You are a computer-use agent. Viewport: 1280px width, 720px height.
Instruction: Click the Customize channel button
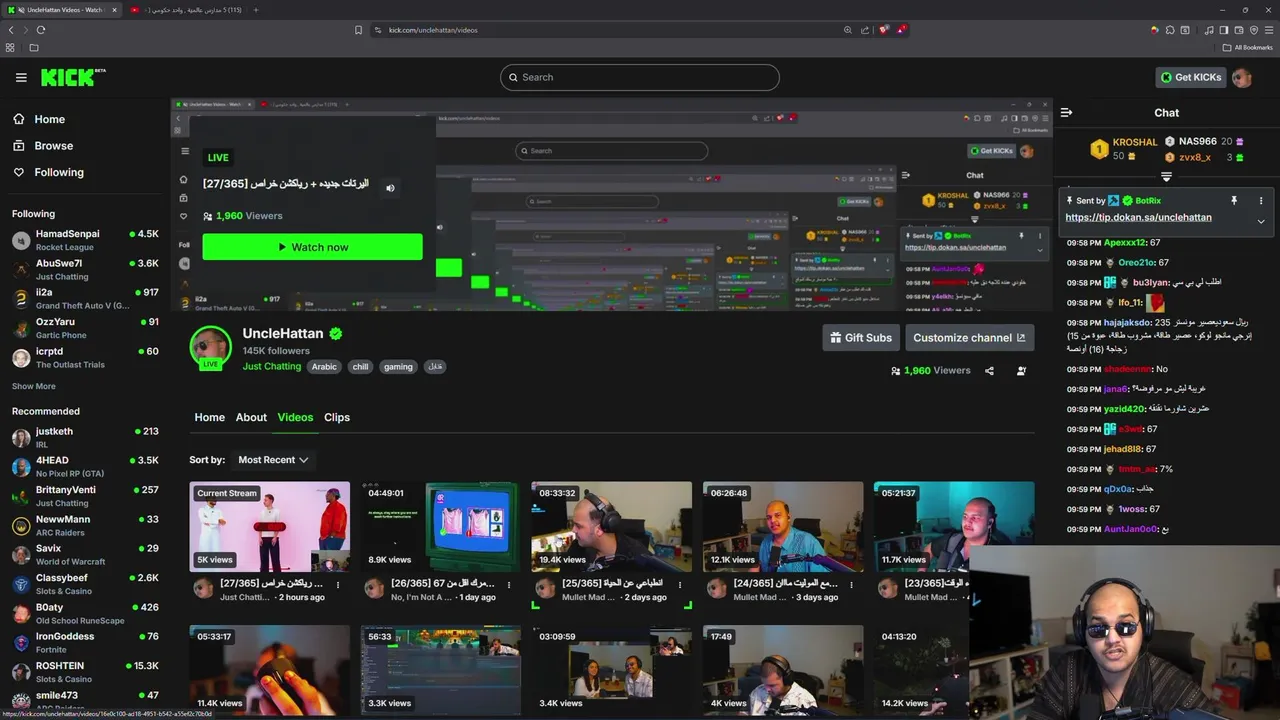970,338
